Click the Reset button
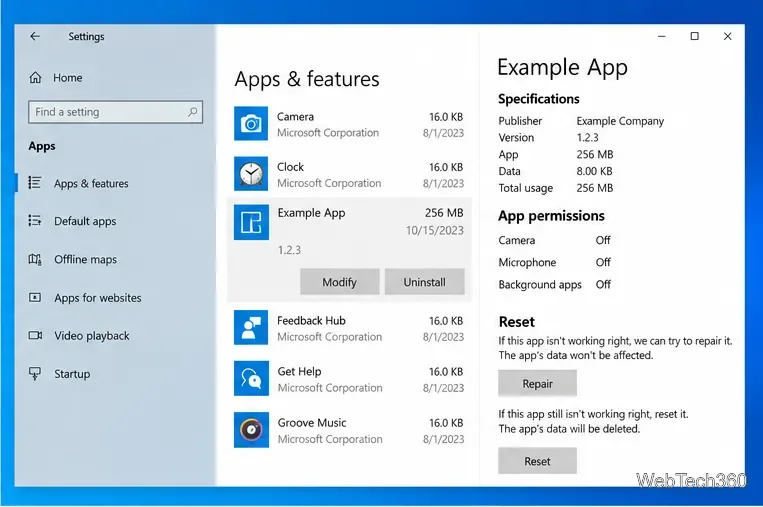 [537, 461]
